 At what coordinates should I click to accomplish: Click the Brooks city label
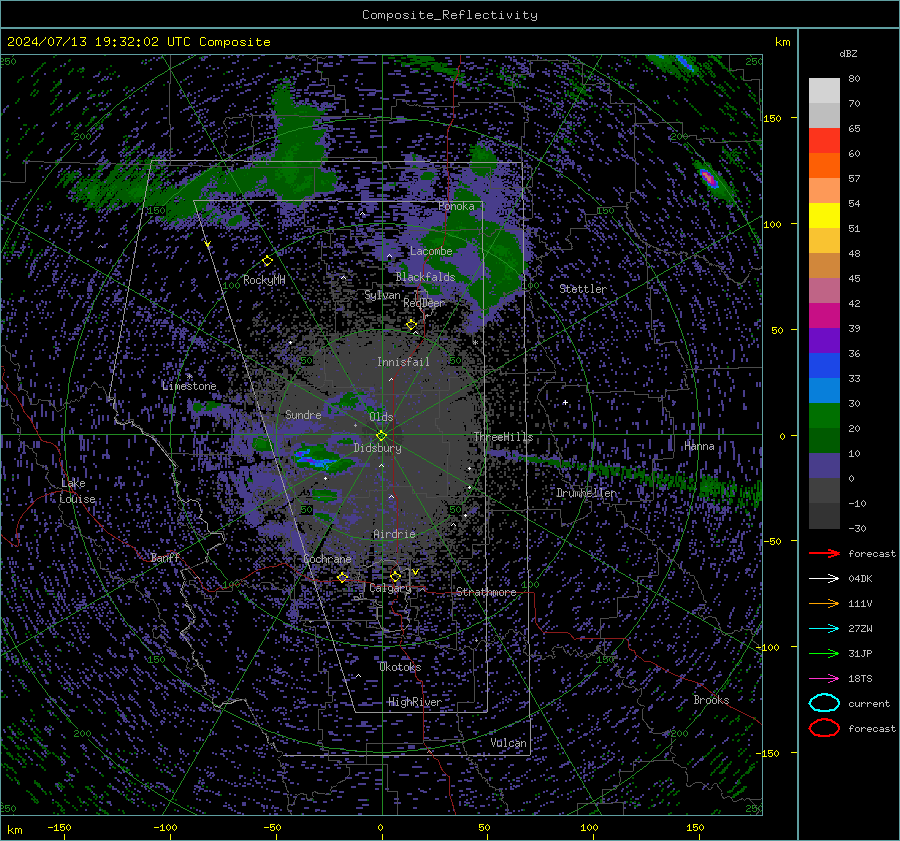[x=711, y=700]
